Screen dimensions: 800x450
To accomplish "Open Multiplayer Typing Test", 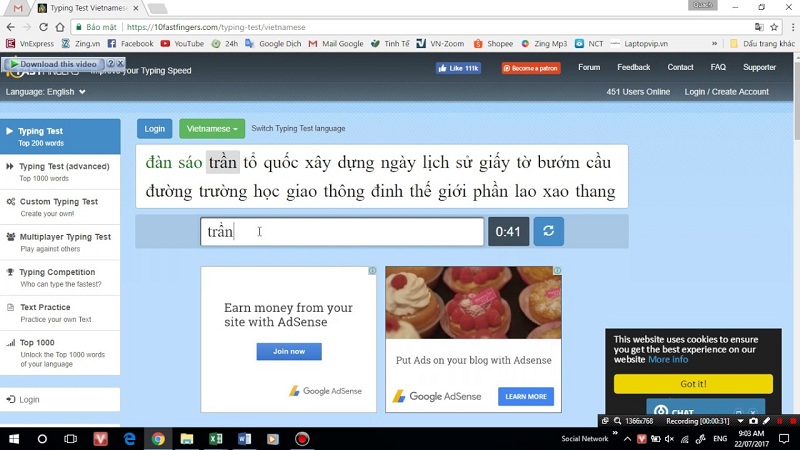I will (x=60, y=242).
